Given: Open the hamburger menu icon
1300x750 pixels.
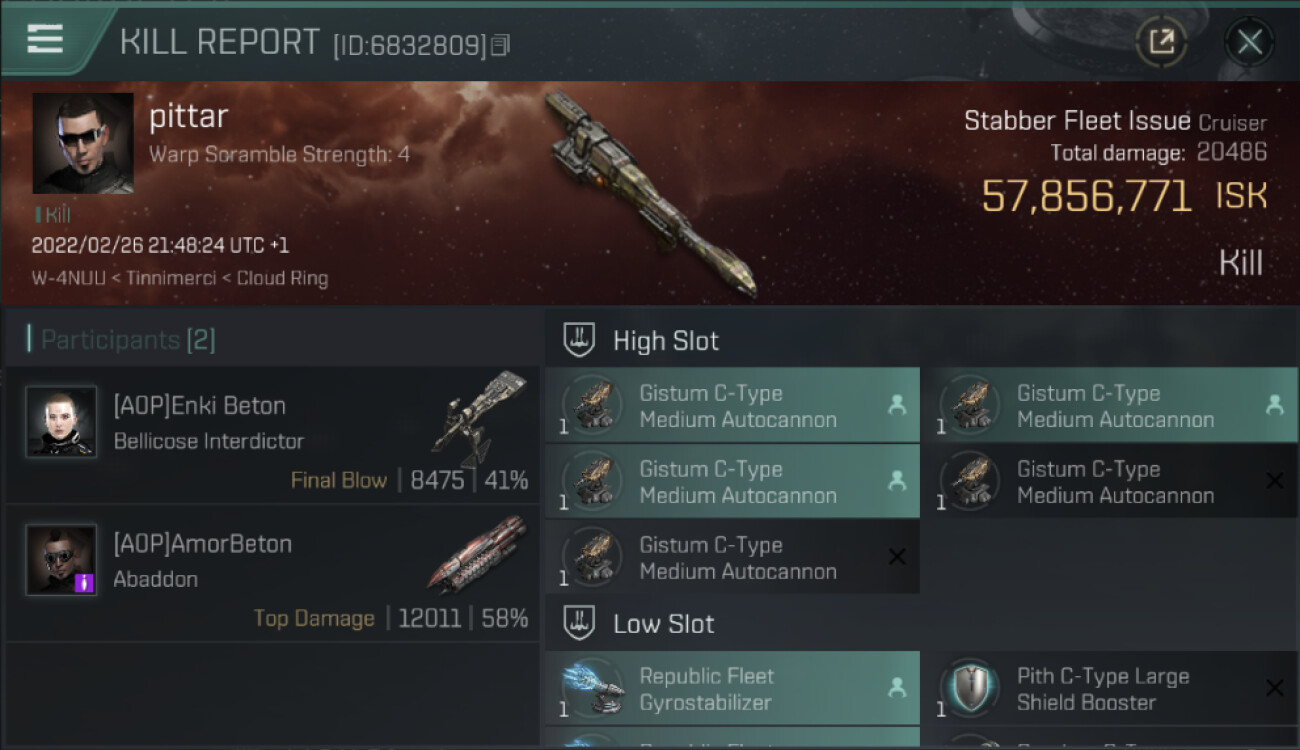Looking at the screenshot, I should (x=45, y=39).
